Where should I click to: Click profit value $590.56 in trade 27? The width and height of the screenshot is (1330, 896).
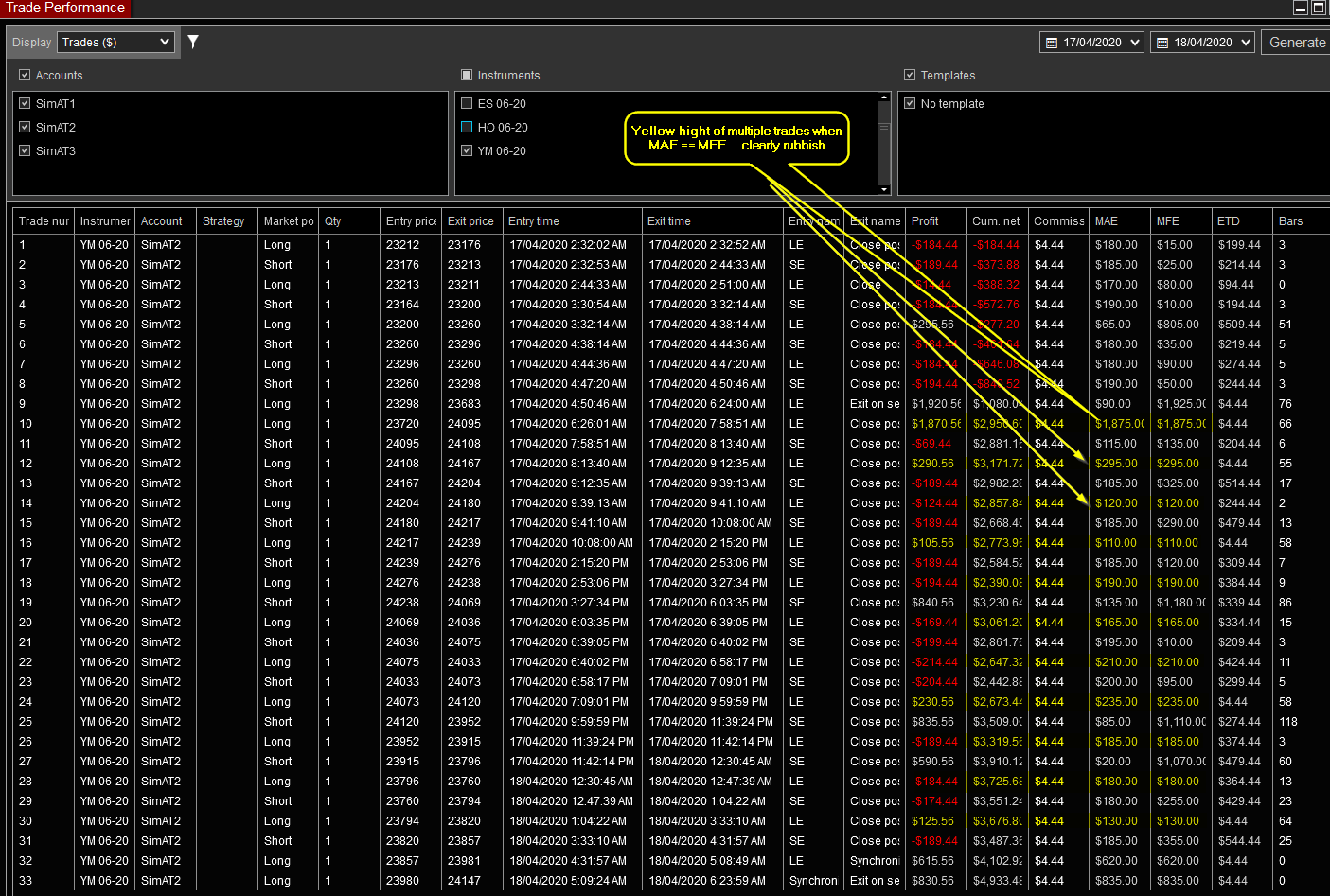coord(933,762)
